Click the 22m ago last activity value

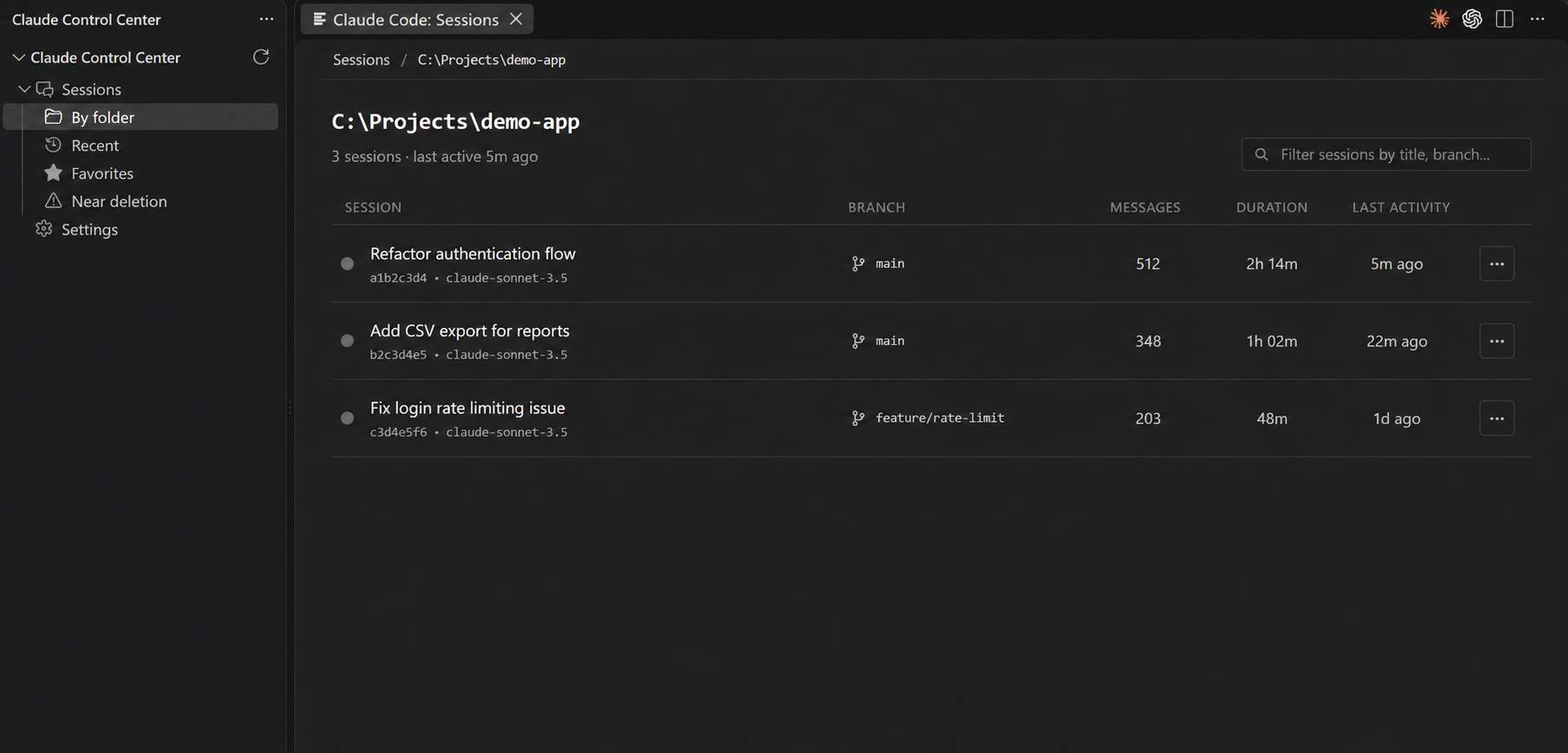[x=1396, y=341]
